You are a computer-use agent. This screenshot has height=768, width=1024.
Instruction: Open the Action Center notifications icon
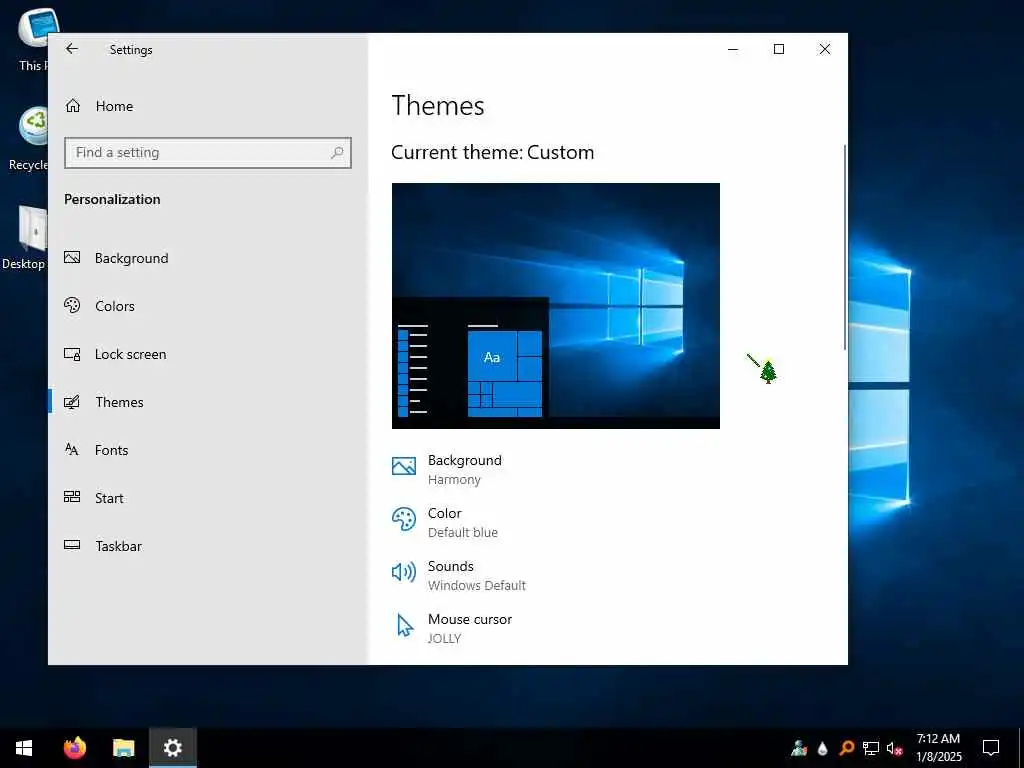tap(991, 748)
